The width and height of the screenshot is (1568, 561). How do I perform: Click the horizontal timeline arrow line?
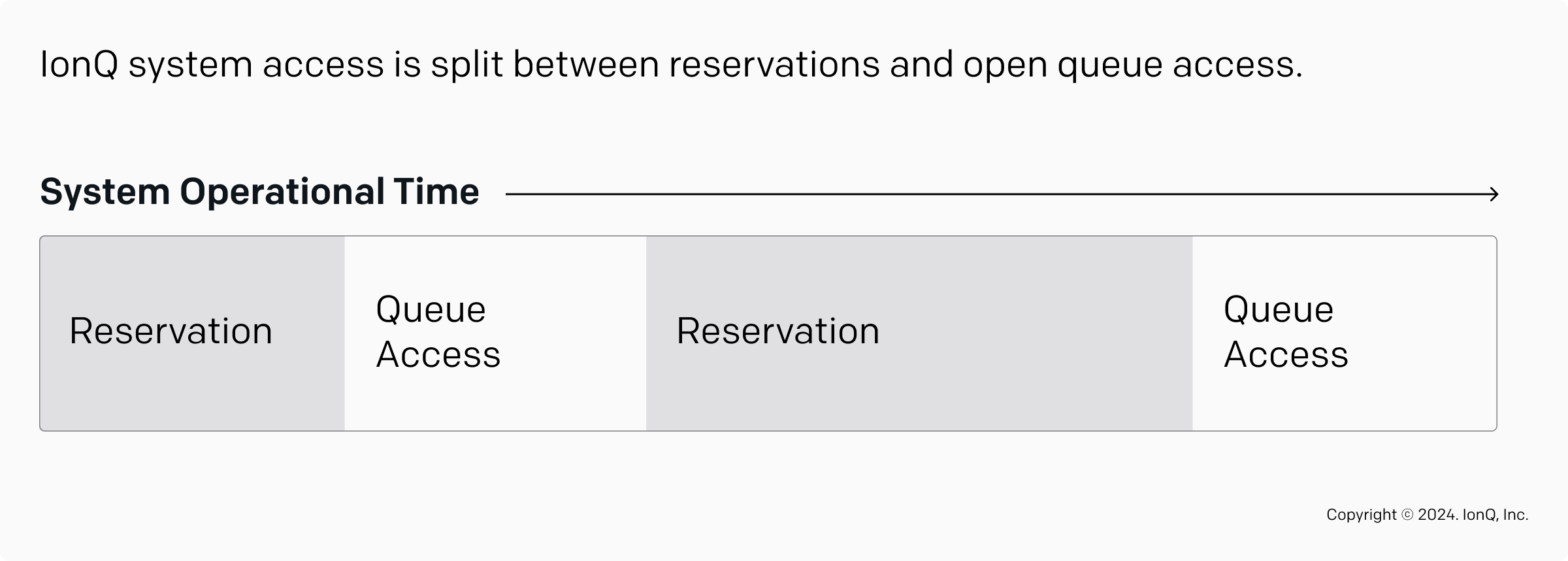(x=980, y=194)
